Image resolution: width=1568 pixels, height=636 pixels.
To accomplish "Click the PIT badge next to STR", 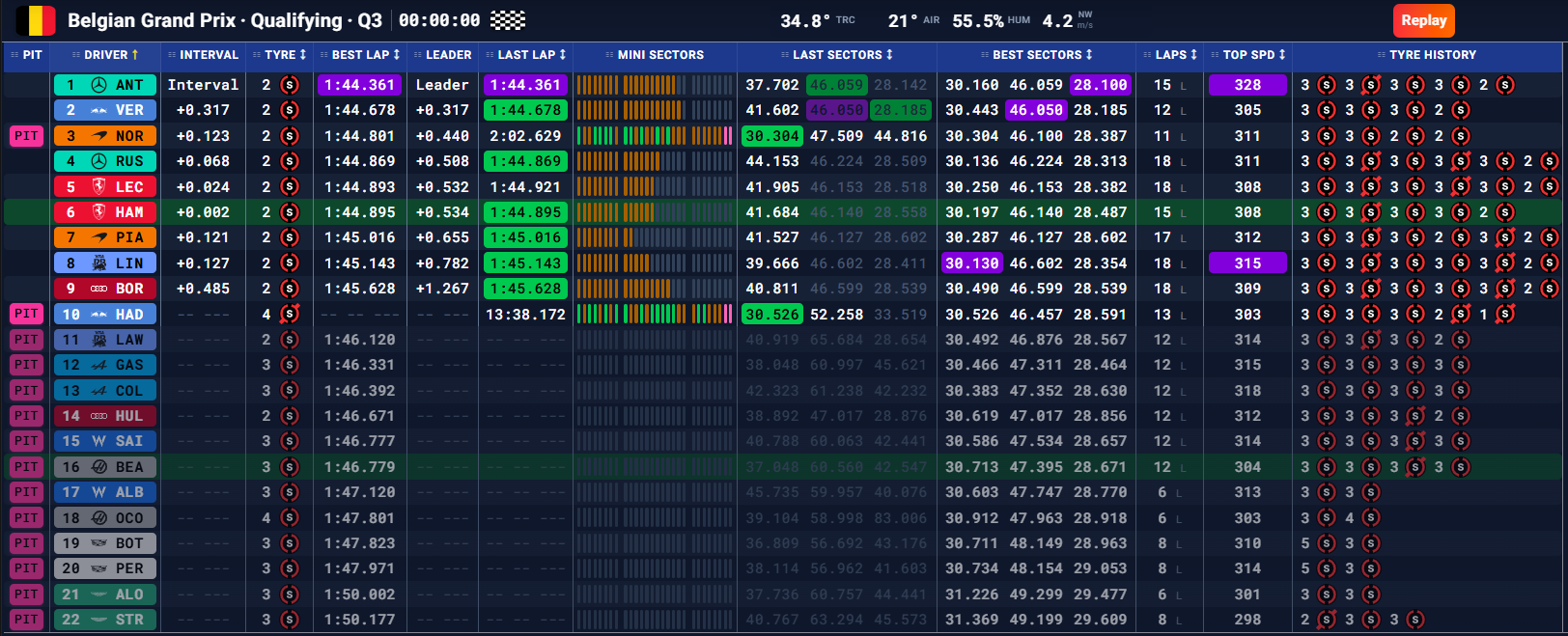I will click(x=26, y=620).
